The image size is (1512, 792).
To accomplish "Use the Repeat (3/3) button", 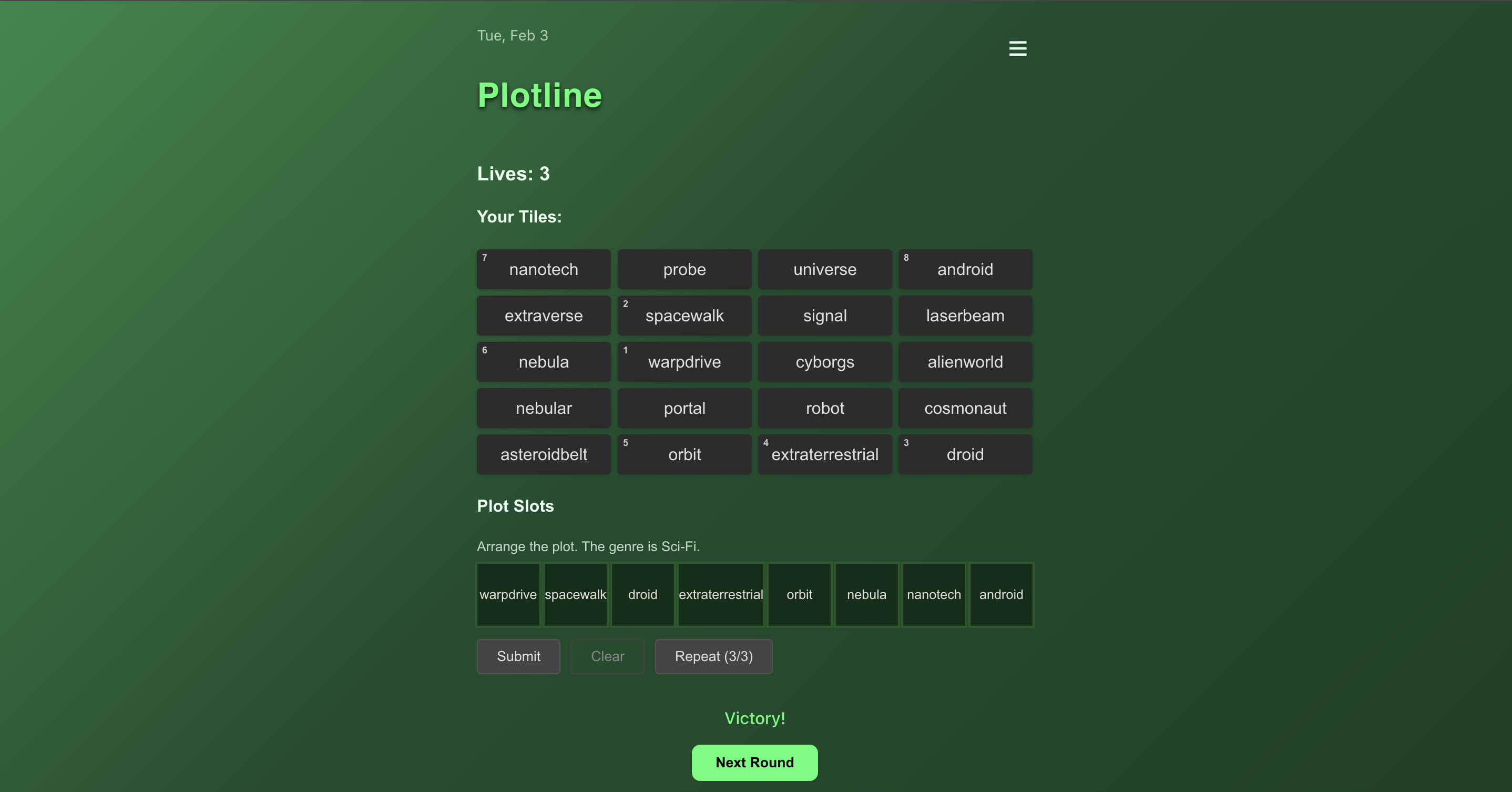I will (713, 656).
